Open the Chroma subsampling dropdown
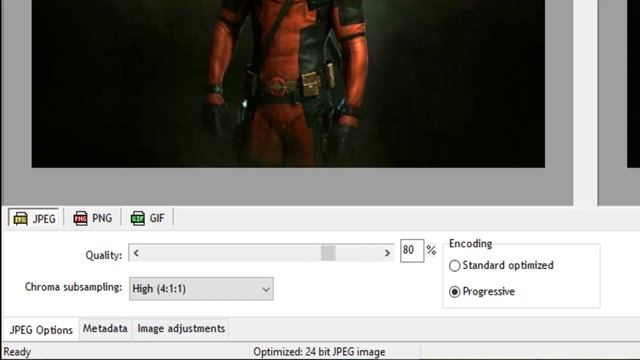This screenshot has width=640, height=360. pyautogui.click(x=201, y=289)
